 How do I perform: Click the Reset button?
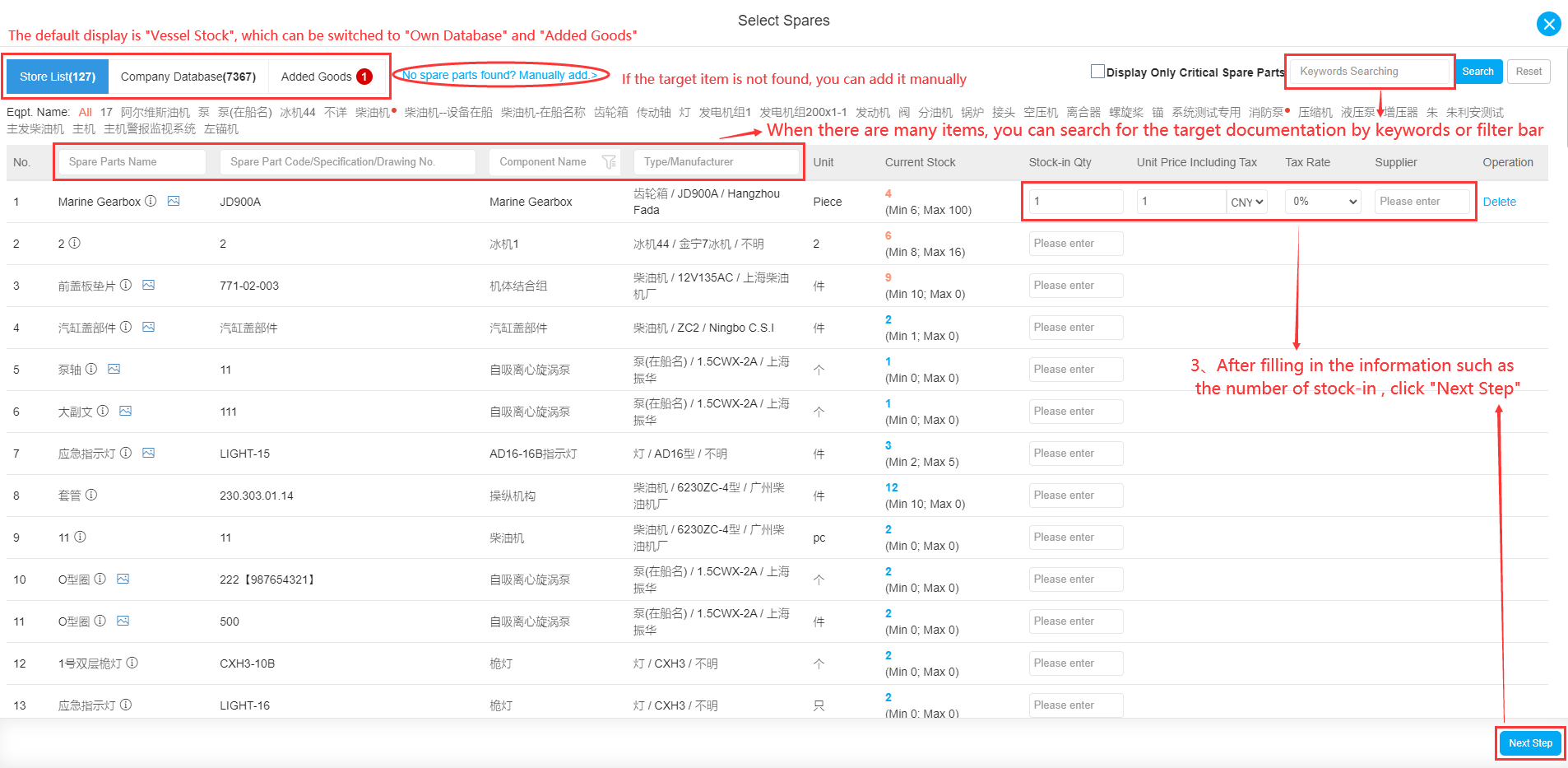(x=1529, y=72)
